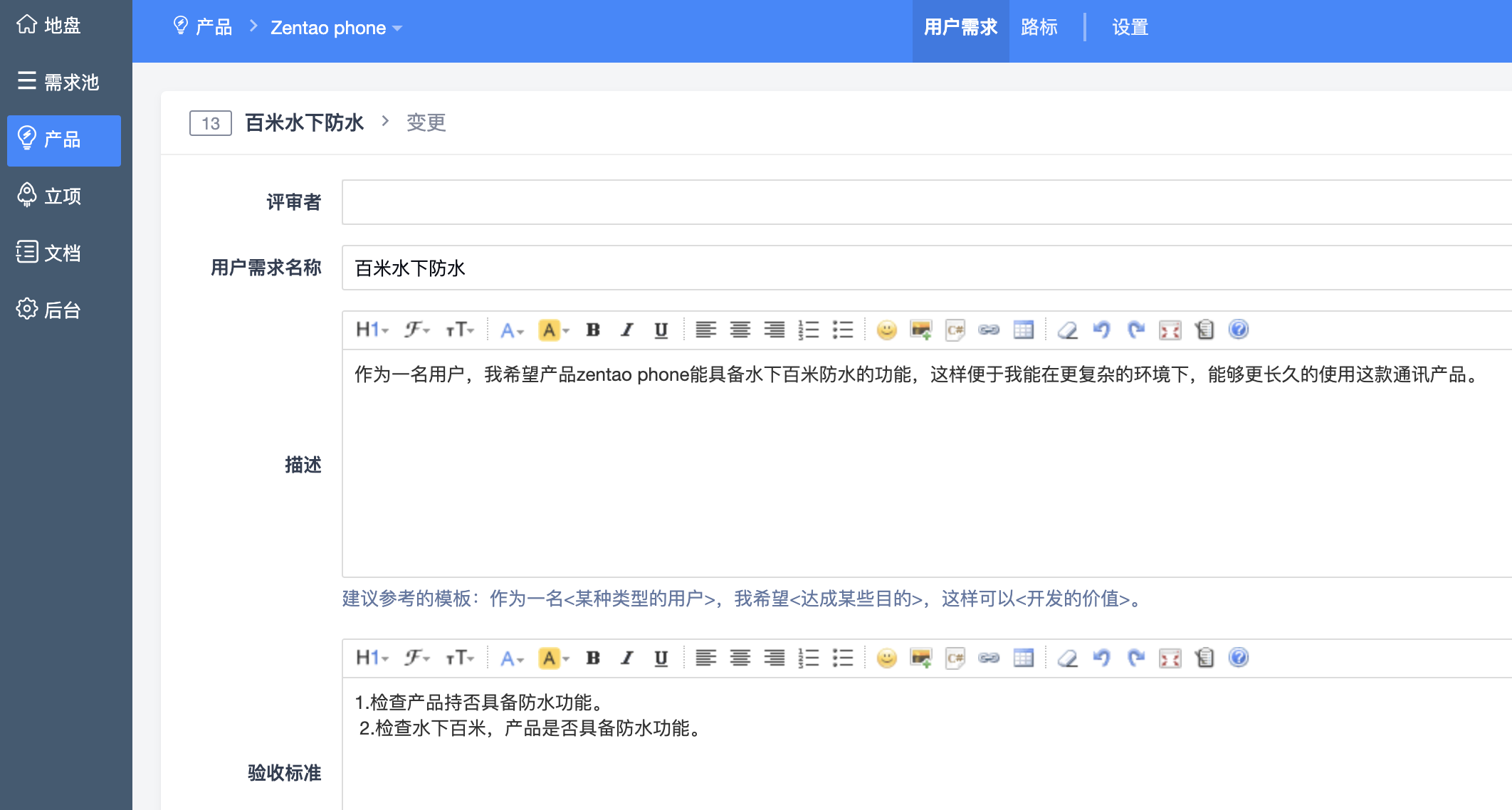Insert code block in description editor
This screenshot has width=1512, height=810.
click(x=955, y=330)
